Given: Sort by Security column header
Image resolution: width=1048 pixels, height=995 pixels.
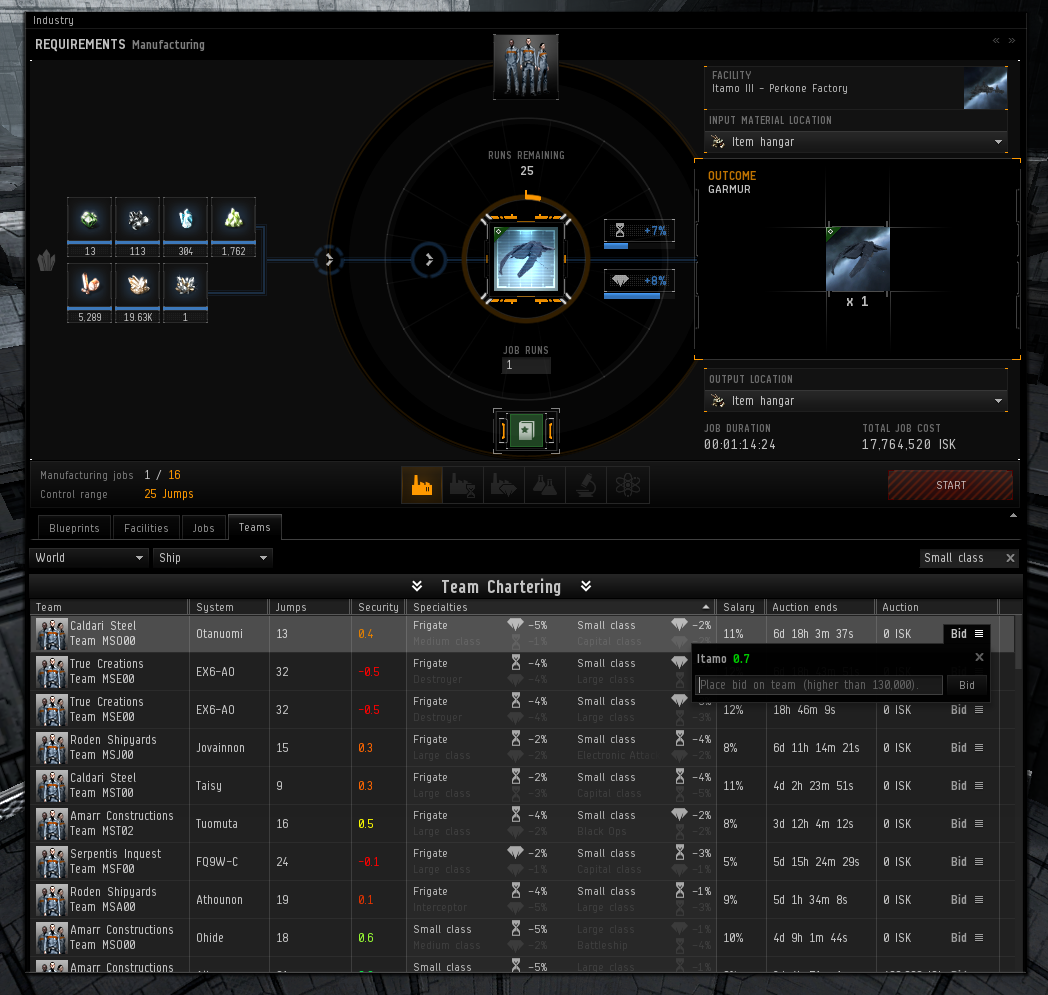Looking at the screenshot, I should click(x=378, y=607).
